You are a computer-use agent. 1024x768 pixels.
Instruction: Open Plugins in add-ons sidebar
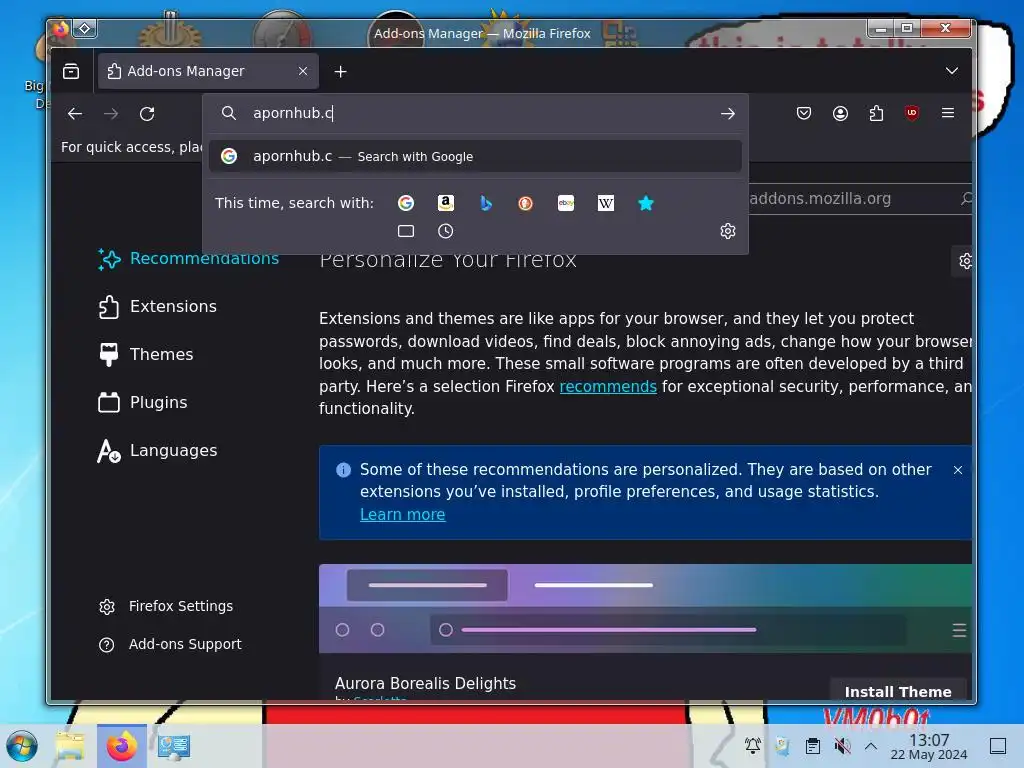pos(143,402)
